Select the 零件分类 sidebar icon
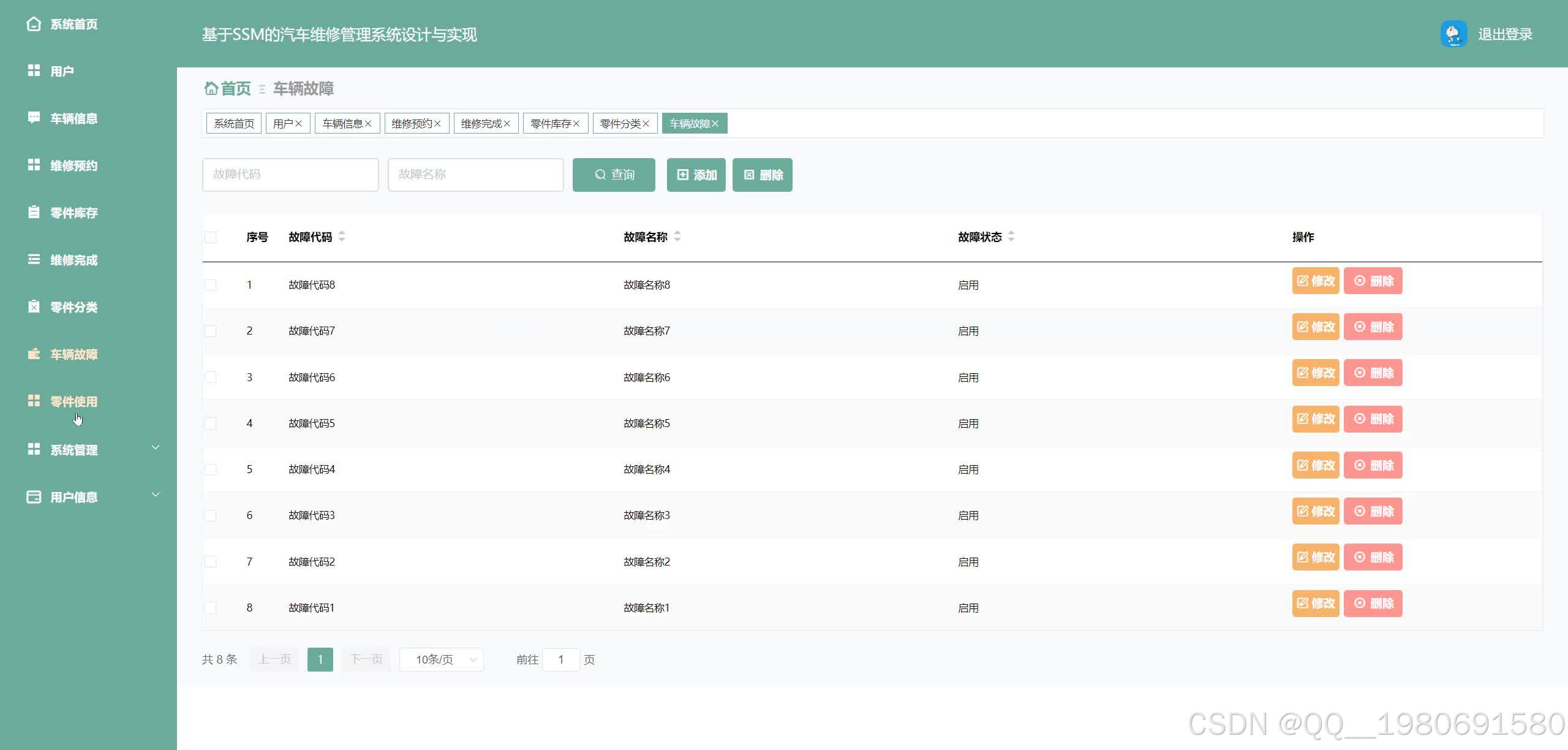This screenshot has height=750, width=1568. 34,307
